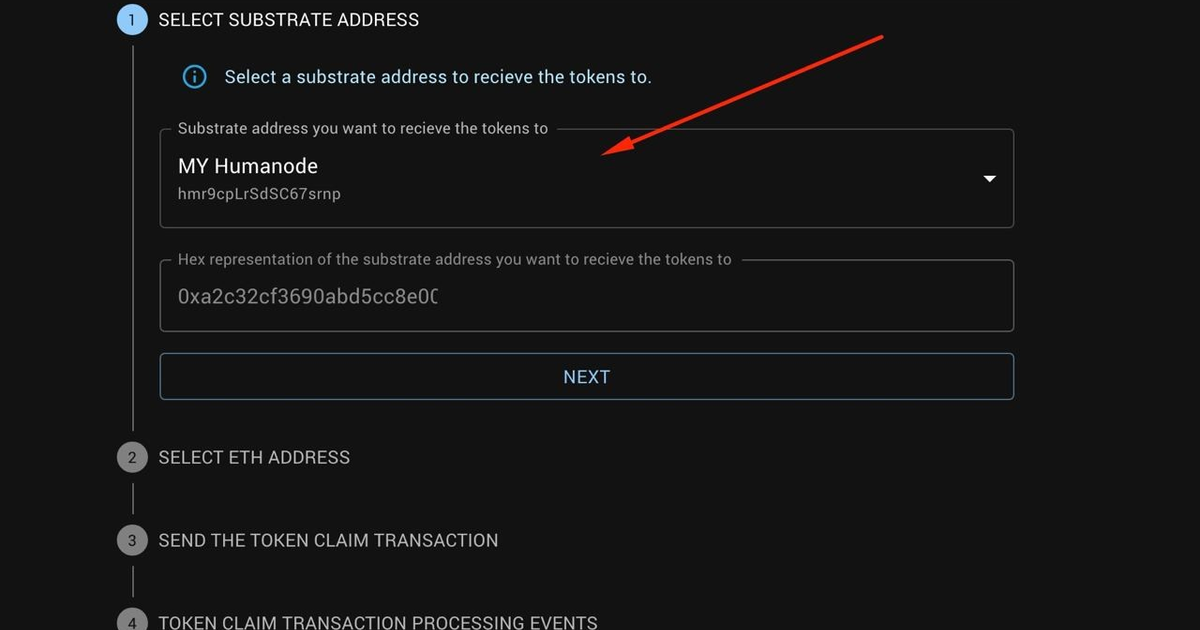
Task: Focus the hex representation input field
Action: point(587,296)
